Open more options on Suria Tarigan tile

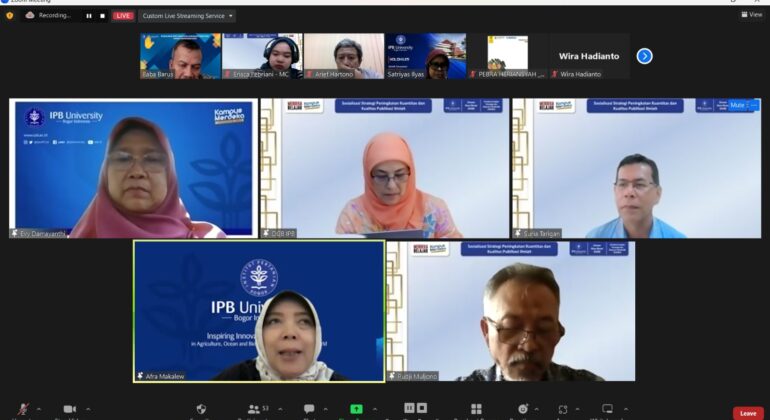(x=754, y=105)
